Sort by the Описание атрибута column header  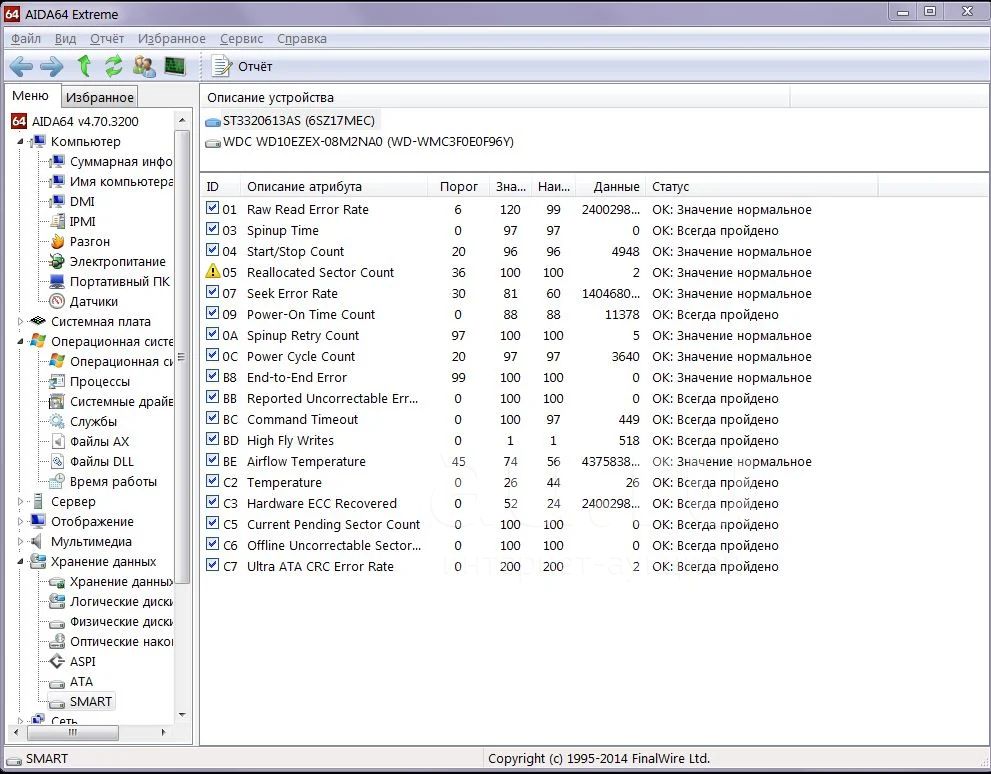coord(334,186)
